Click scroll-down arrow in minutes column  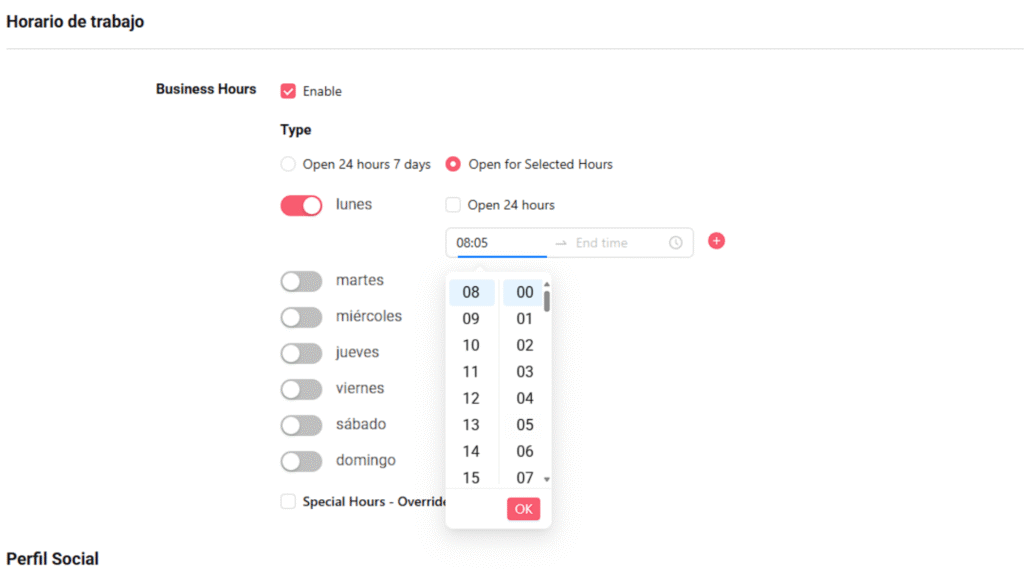[x=547, y=480]
